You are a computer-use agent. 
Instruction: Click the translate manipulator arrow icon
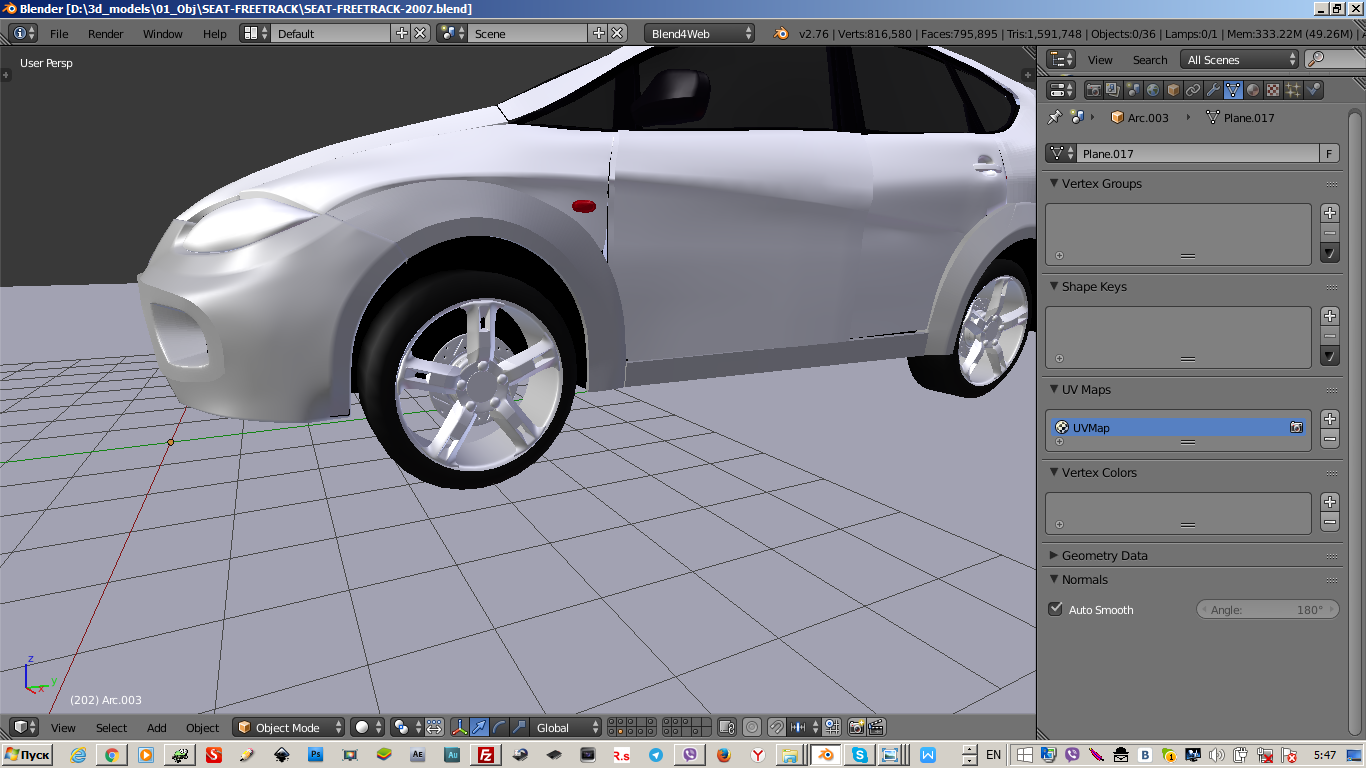point(479,727)
